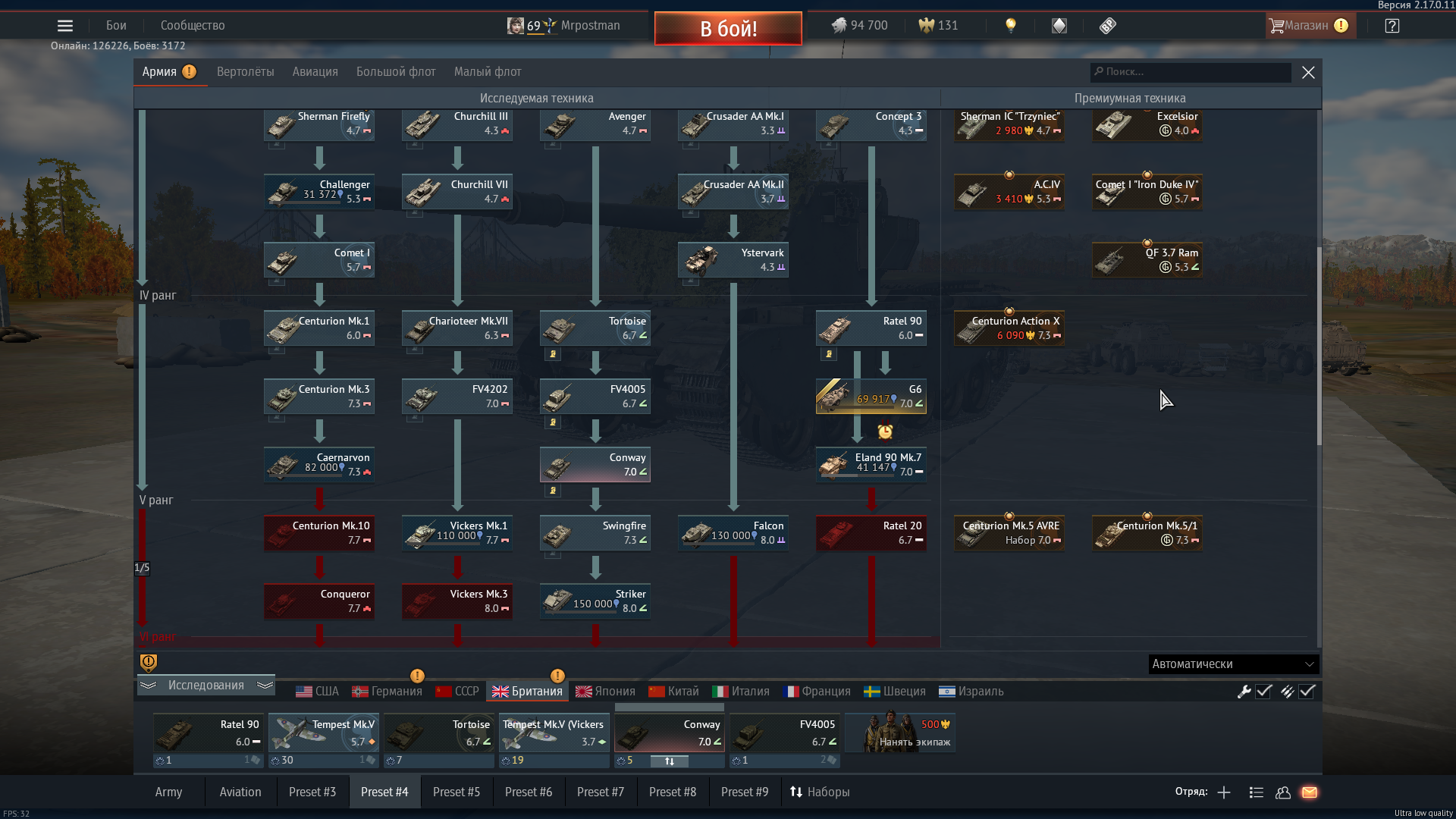Select the Италия nation tab
The height and width of the screenshot is (819, 1456).
coord(741,692)
